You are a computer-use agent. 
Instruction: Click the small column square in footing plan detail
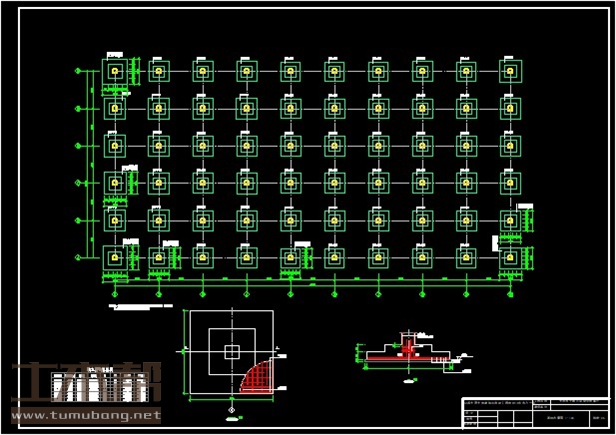coord(232,351)
